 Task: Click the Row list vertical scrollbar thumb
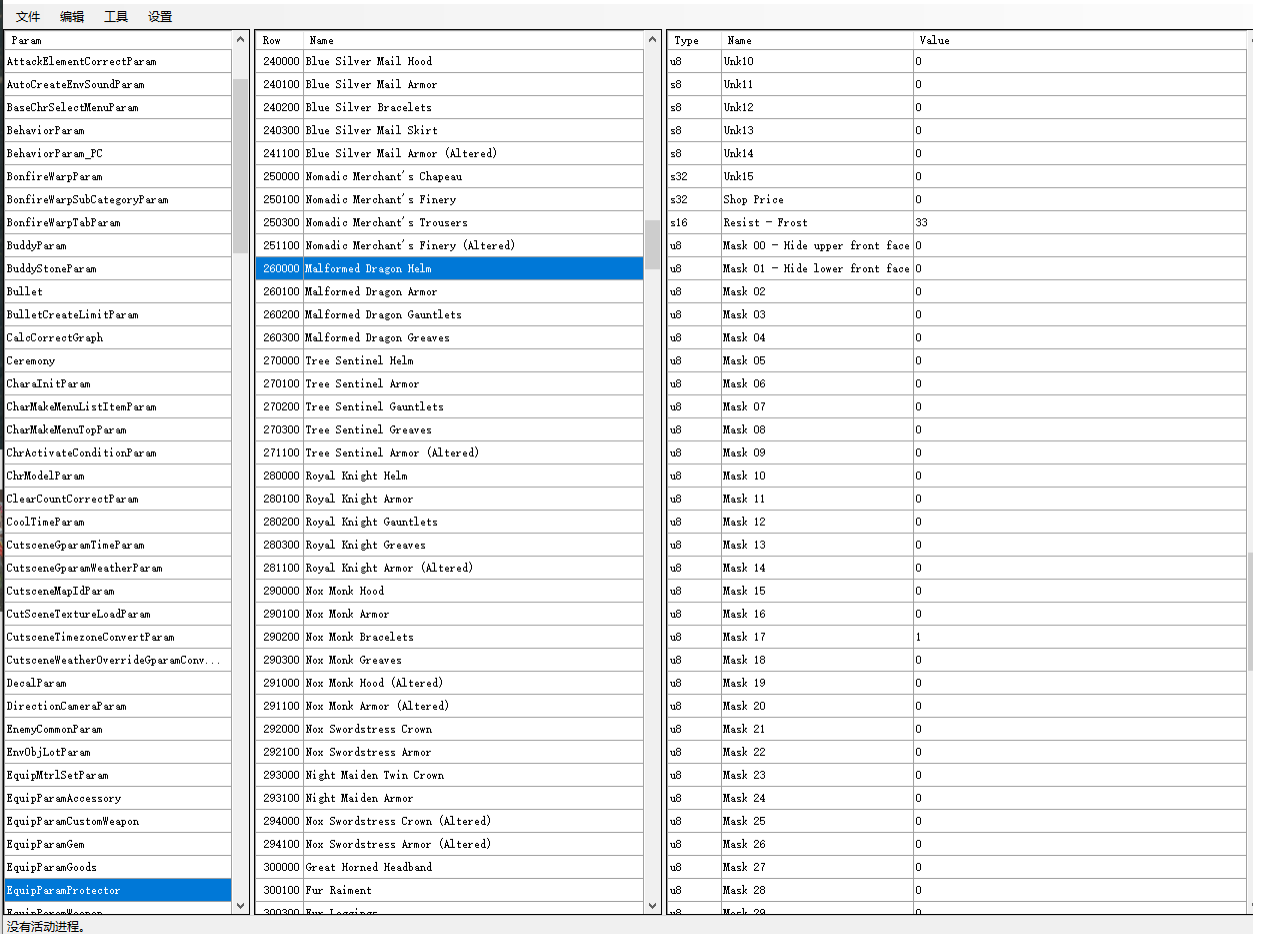click(x=652, y=244)
